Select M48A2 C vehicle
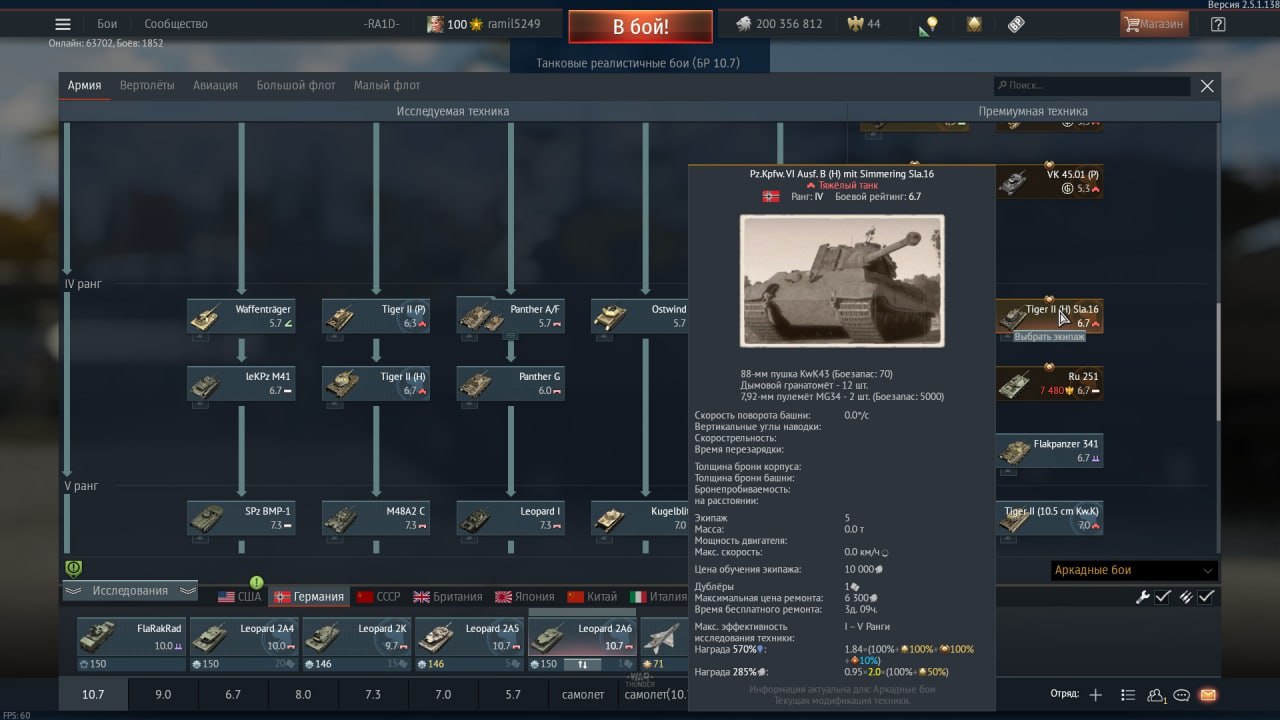 pyautogui.click(x=376, y=518)
